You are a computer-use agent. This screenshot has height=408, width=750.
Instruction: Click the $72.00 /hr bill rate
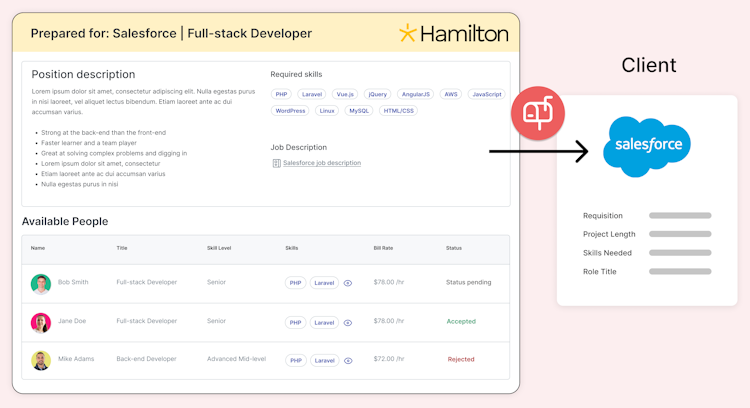[x=389, y=359]
